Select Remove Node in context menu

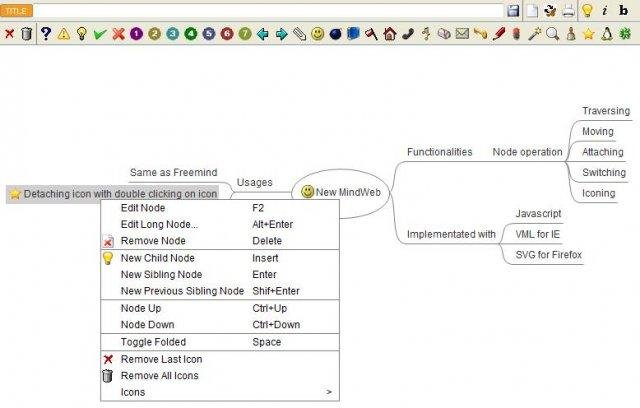click(x=220, y=241)
